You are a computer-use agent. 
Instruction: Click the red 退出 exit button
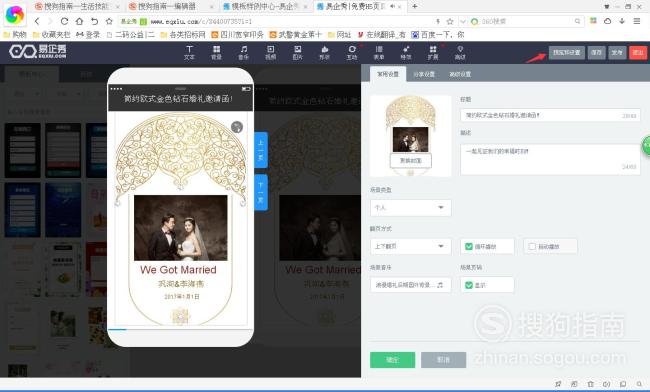pyautogui.click(x=638, y=53)
